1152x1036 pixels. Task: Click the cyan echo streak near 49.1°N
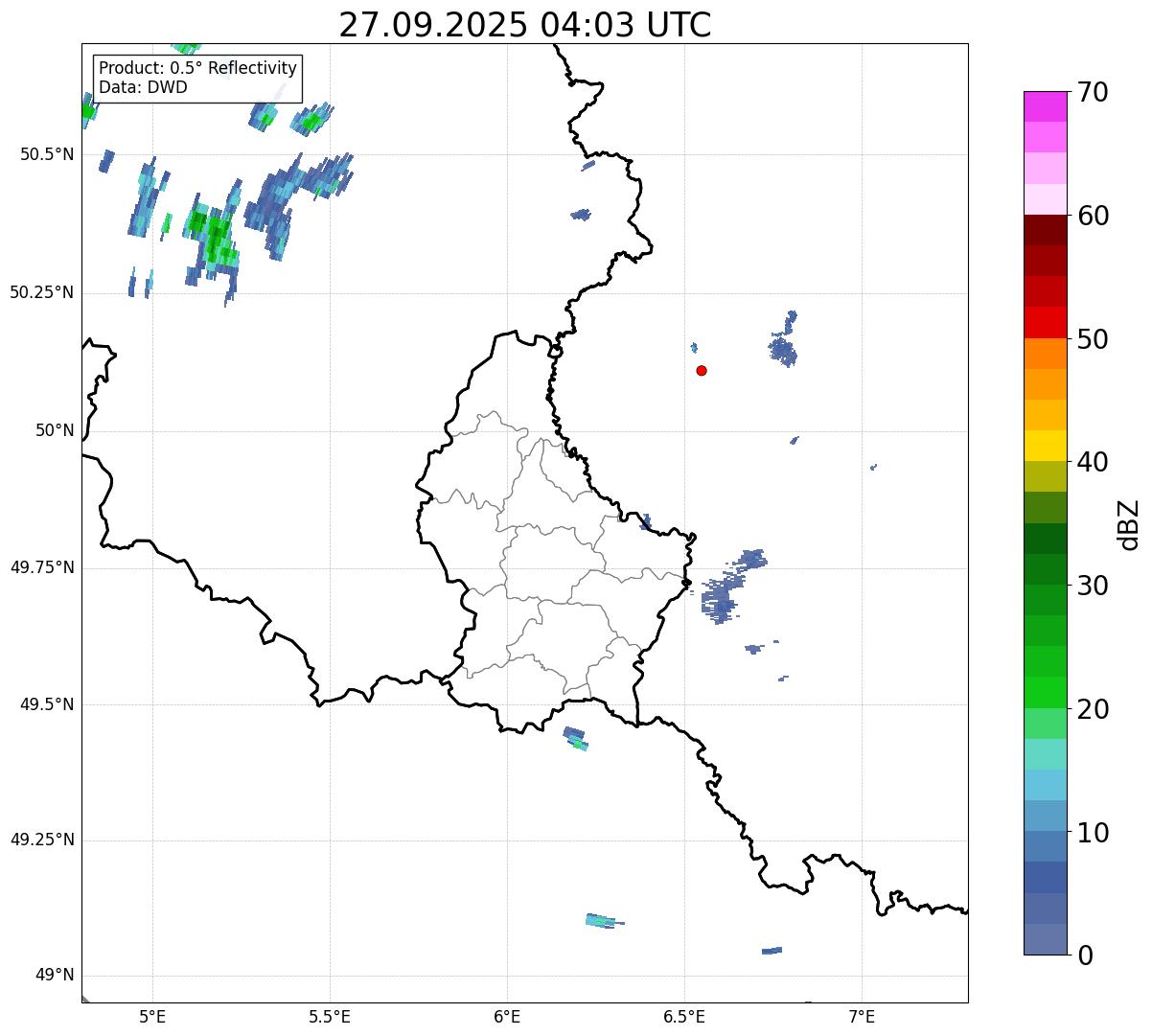pyautogui.click(x=604, y=921)
